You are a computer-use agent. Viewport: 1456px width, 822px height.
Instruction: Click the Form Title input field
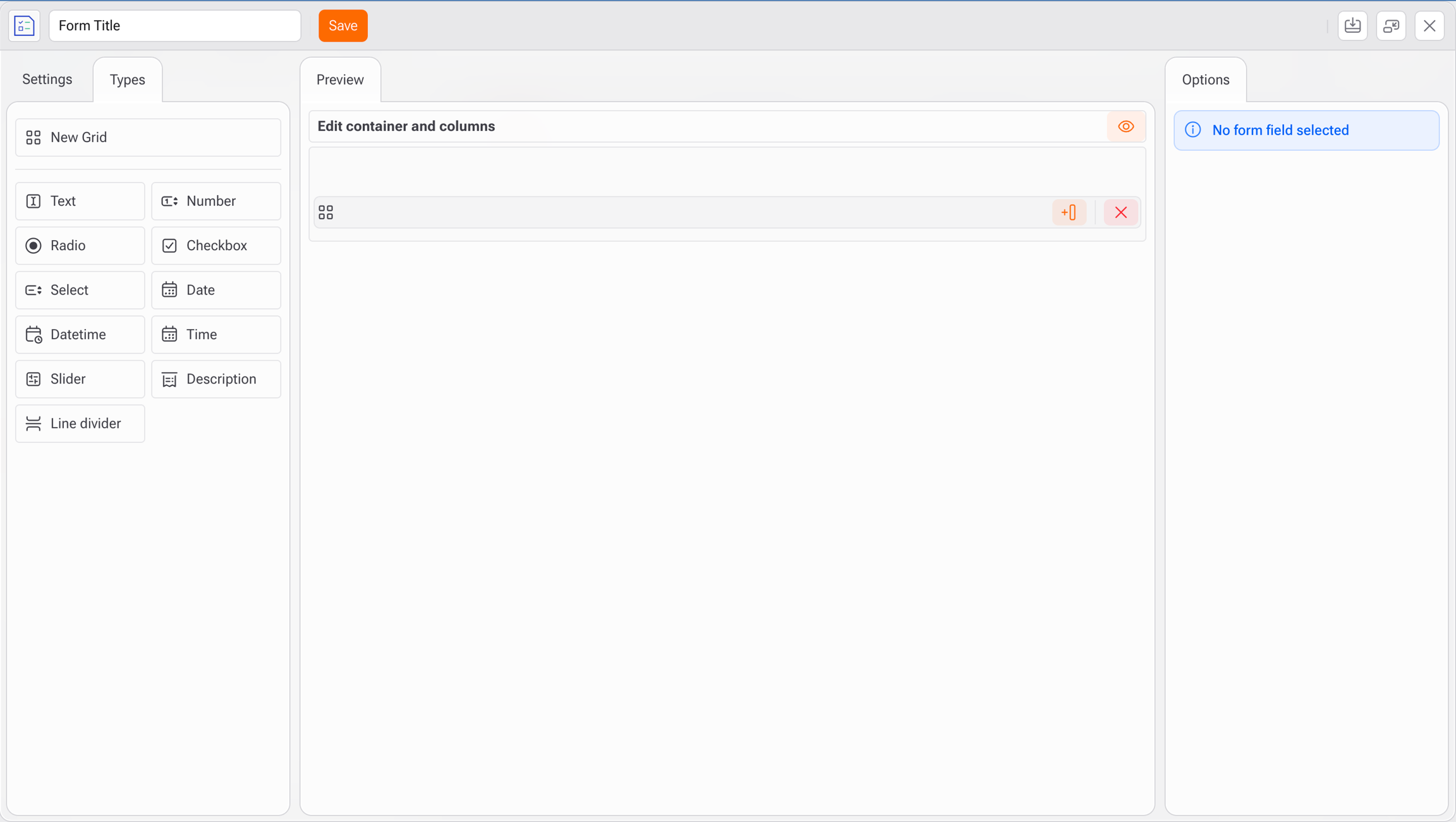pos(175,26)
